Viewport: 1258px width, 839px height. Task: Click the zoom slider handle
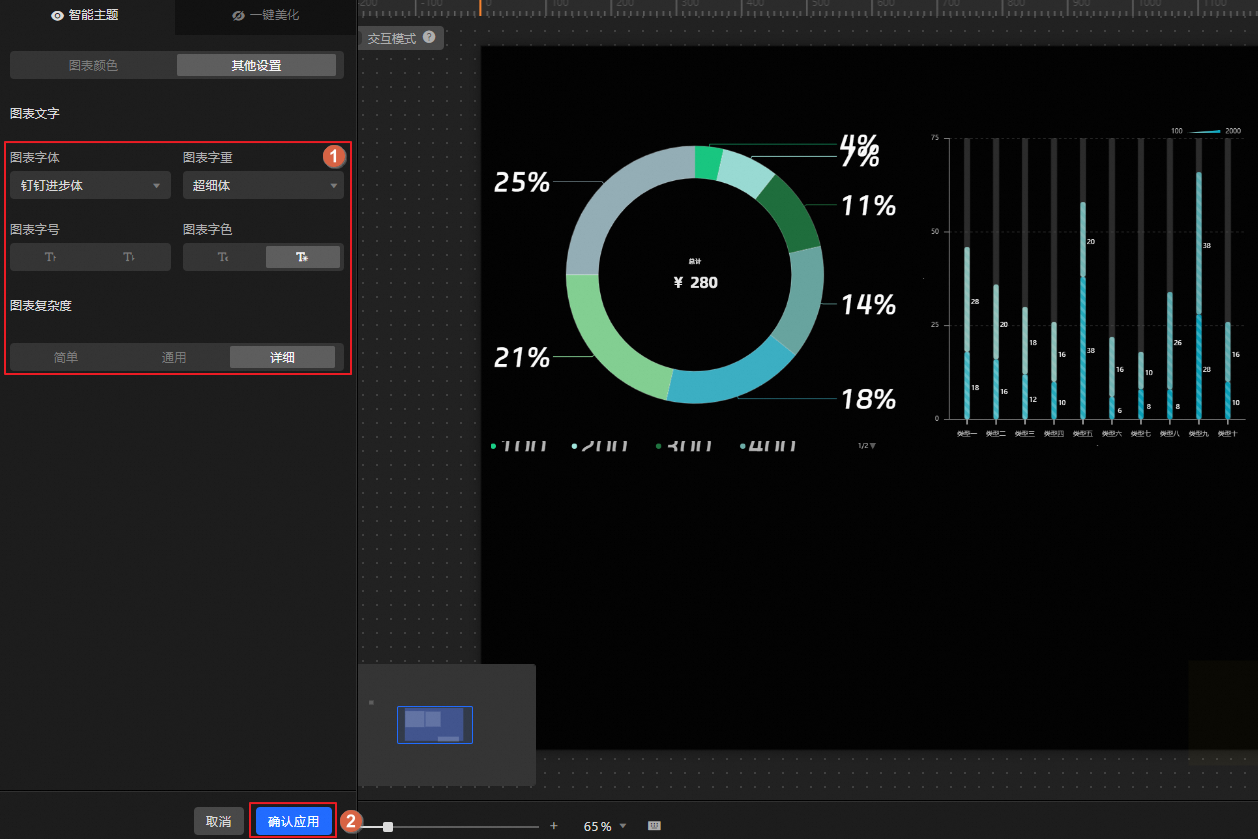(388, 826)
